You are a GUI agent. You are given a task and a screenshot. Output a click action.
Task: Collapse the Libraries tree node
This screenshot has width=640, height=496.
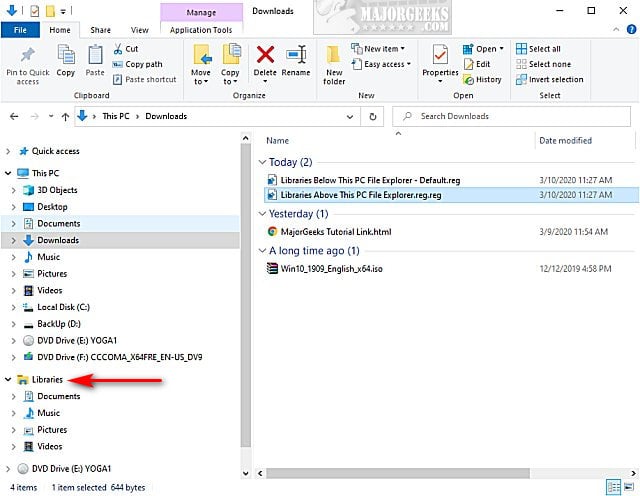[x=8, y=380]
